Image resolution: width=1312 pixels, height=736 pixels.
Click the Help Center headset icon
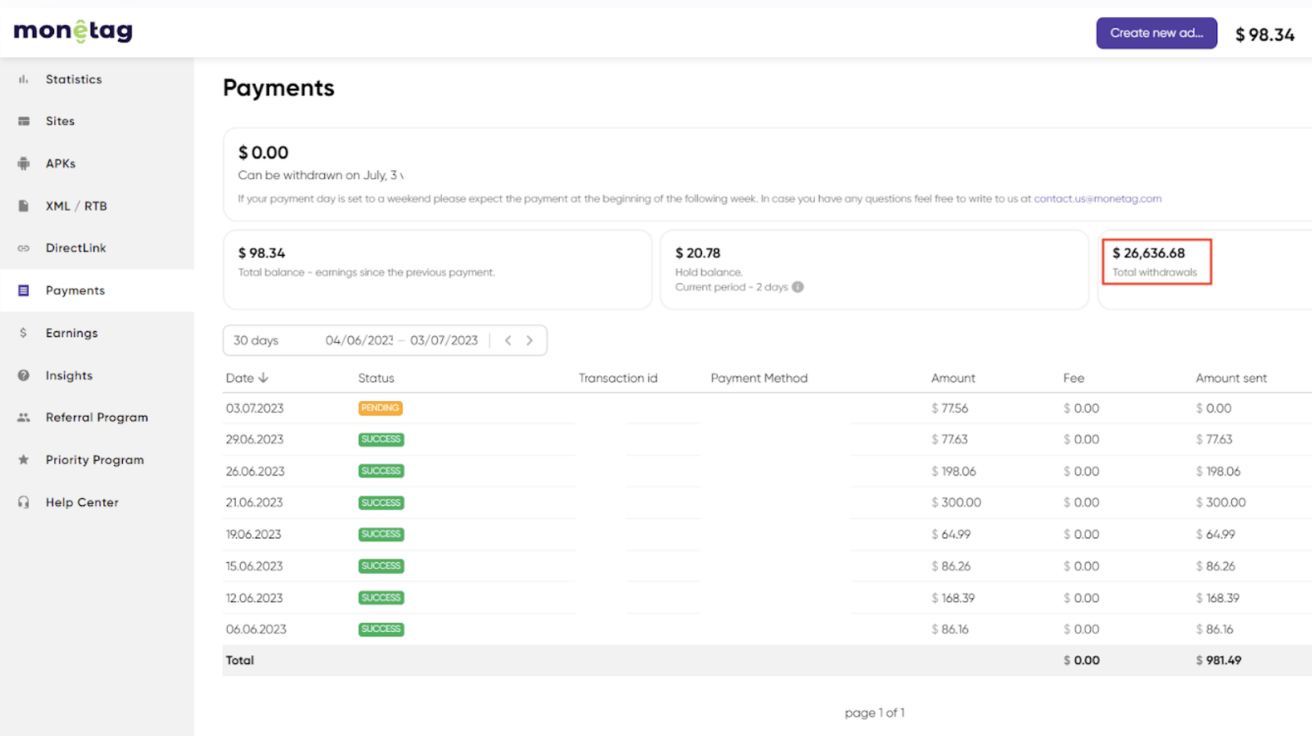23,503
